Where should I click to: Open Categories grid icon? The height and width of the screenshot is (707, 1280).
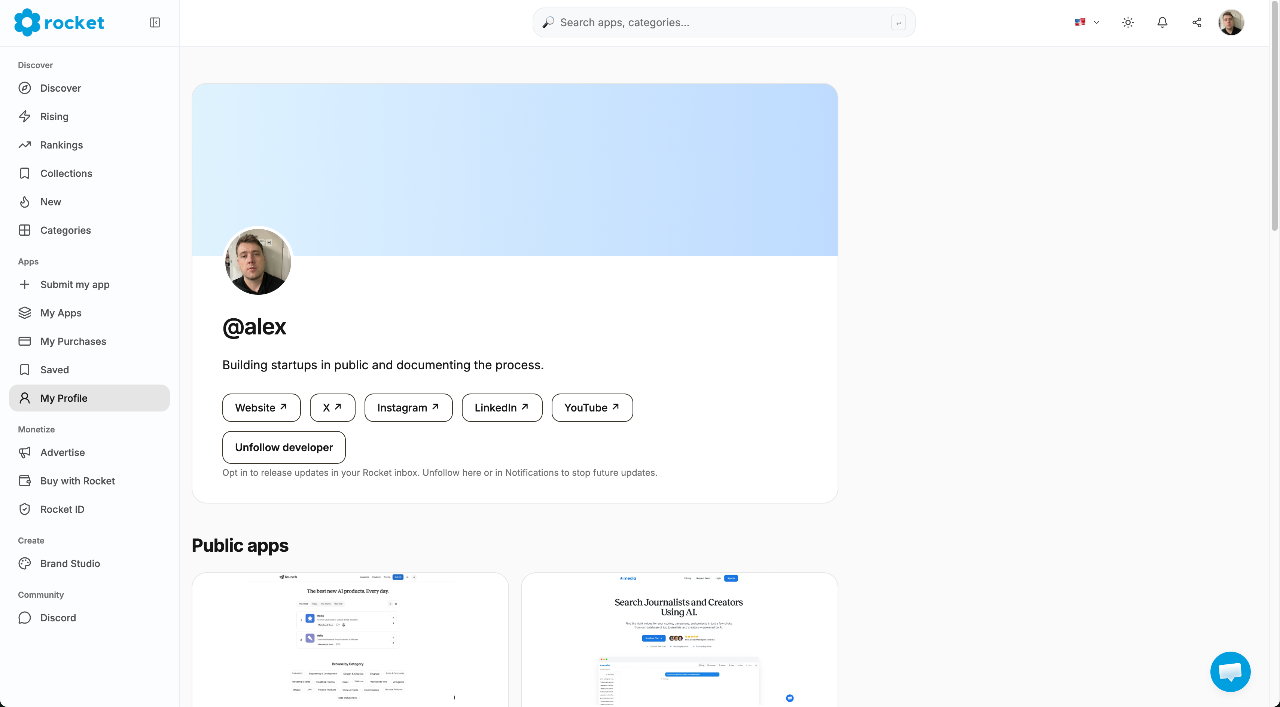(25, 230)
